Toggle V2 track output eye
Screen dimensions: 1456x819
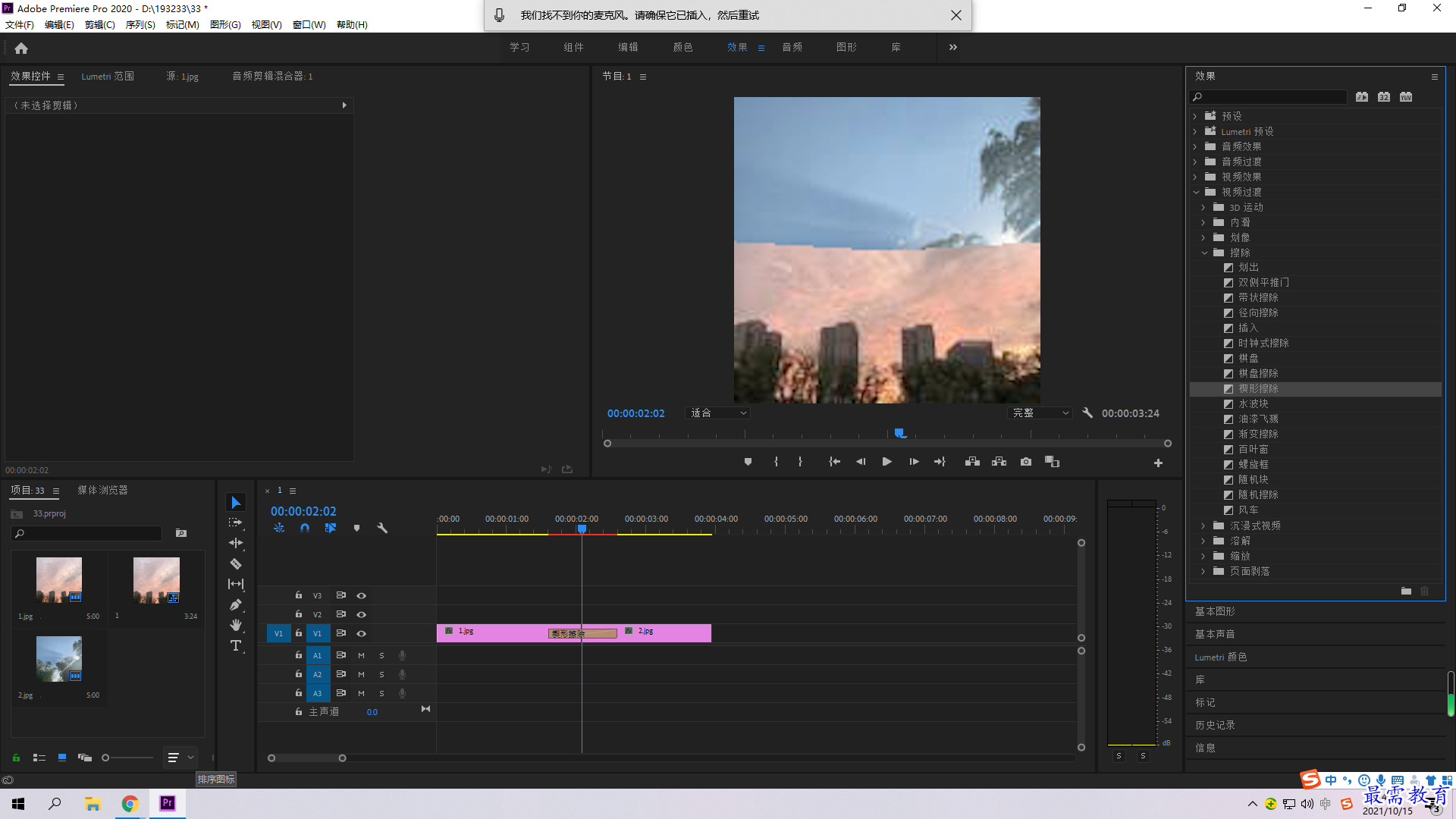coord(361,615)
